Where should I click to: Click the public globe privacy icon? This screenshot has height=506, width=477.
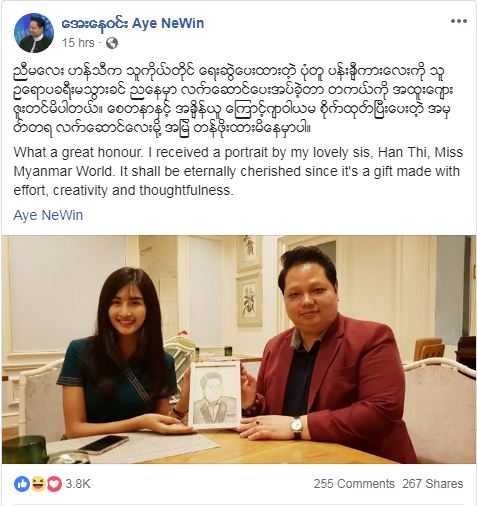point(112,43)
